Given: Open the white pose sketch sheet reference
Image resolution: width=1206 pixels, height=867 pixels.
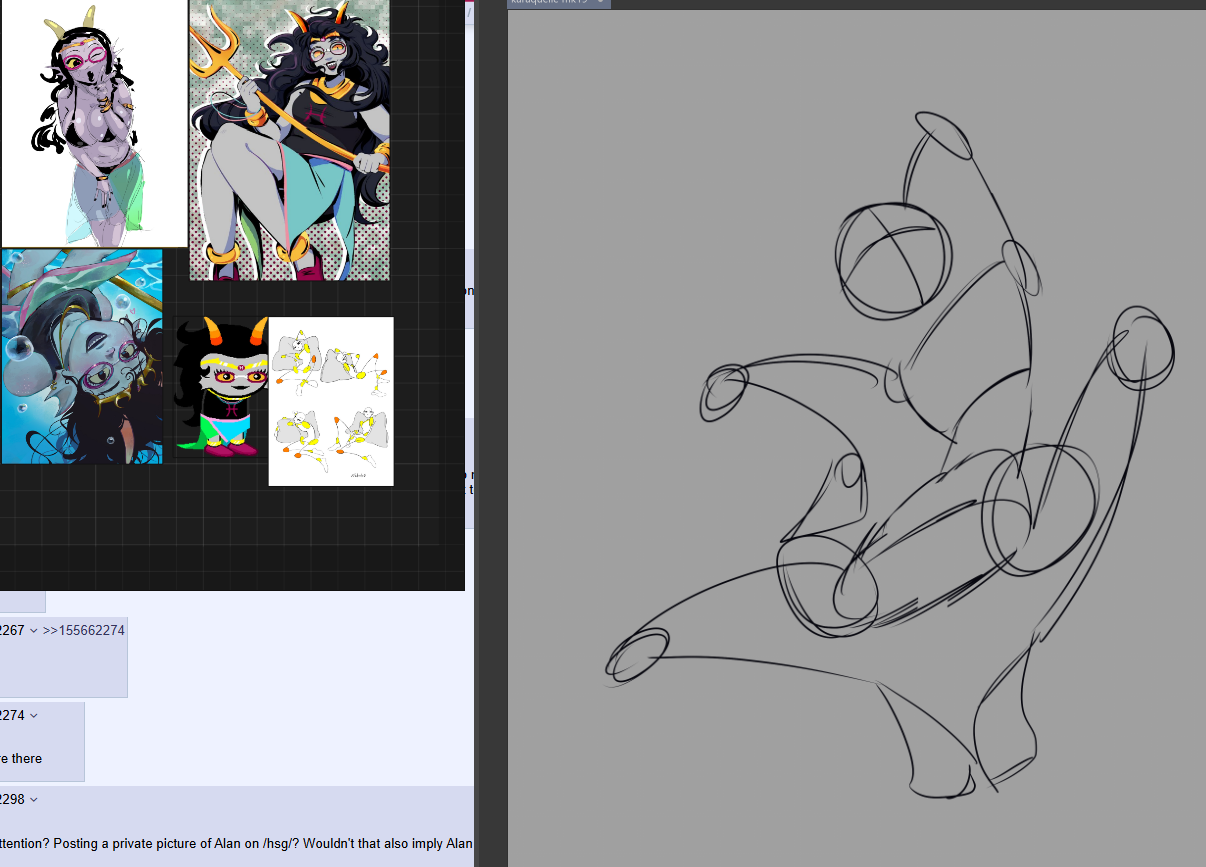Looking at the screenshot, I should coord(331,401).
